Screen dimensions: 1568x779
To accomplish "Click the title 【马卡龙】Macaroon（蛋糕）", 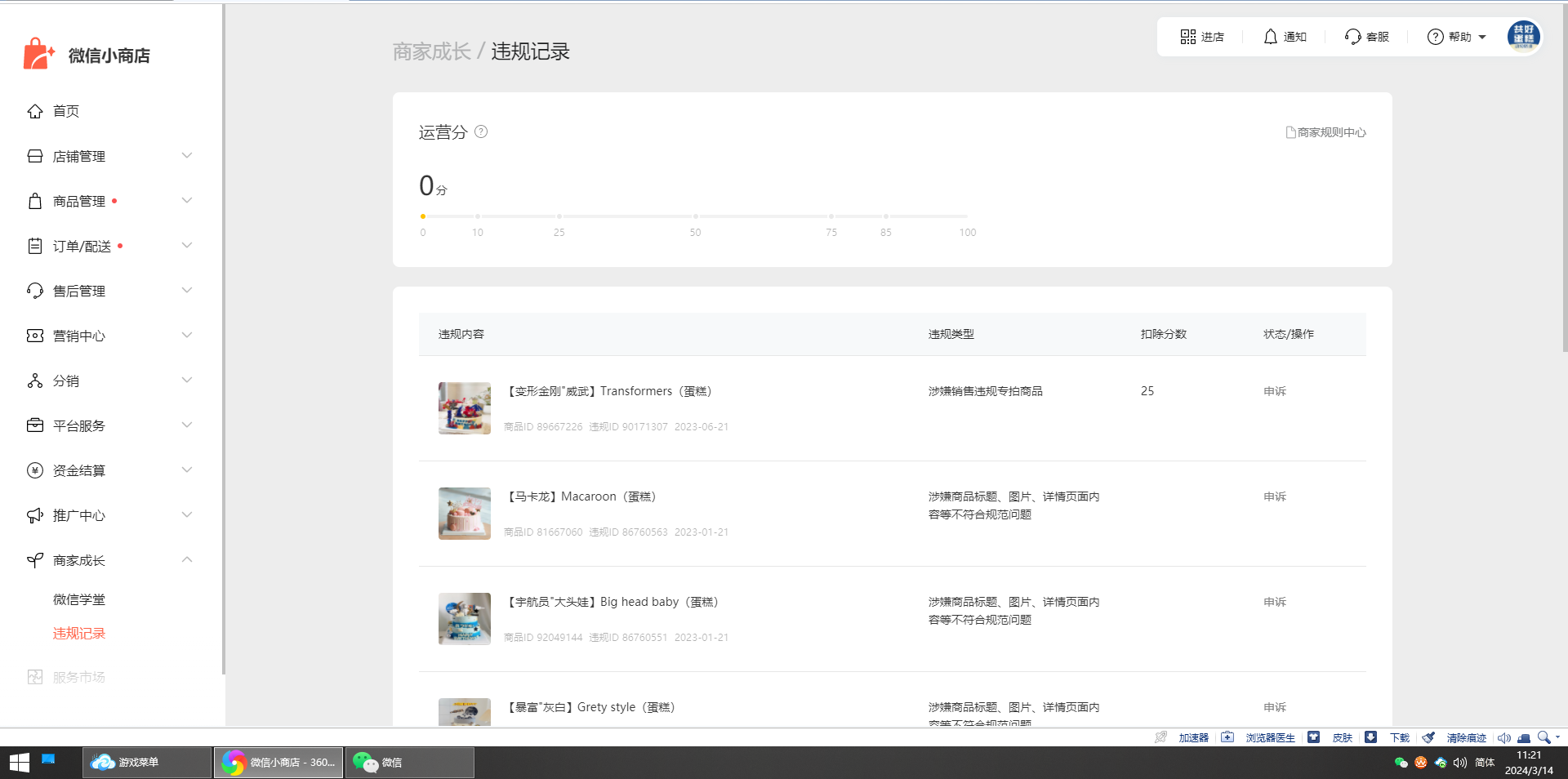I will click(581, 496).
